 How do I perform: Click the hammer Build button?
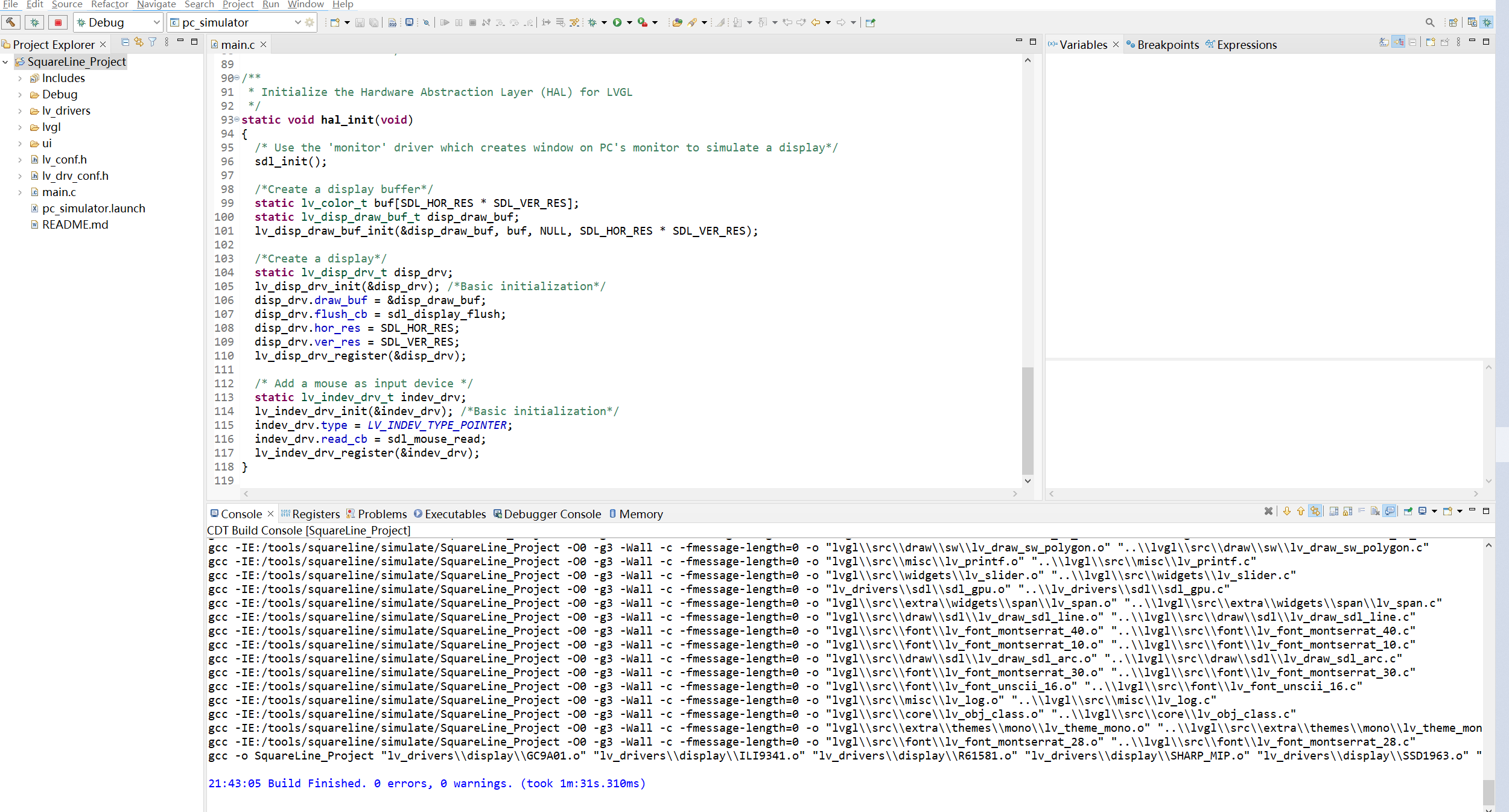pos(11,22)
